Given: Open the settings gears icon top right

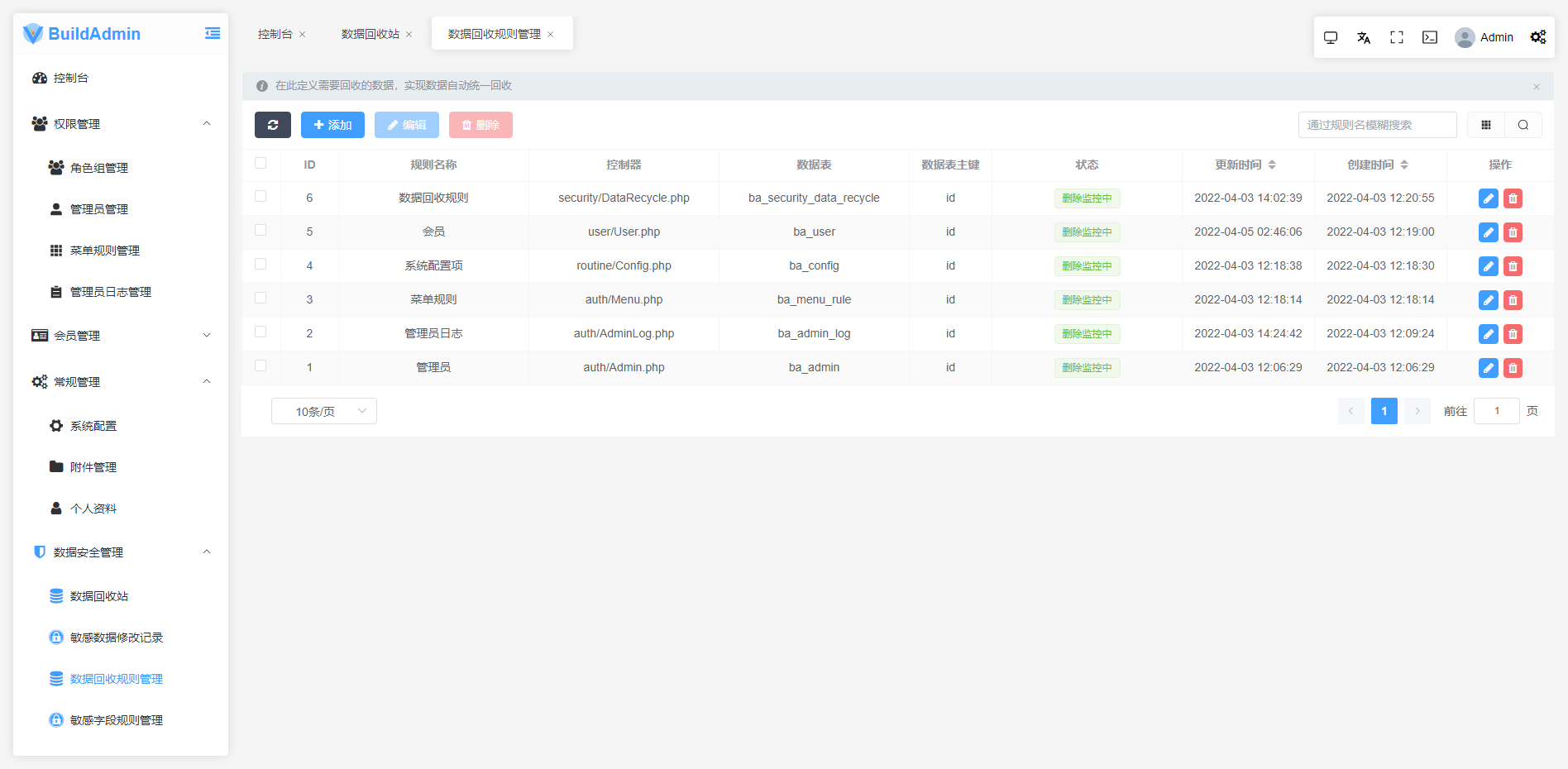Looking at the screenshot, I should 1537,37.
